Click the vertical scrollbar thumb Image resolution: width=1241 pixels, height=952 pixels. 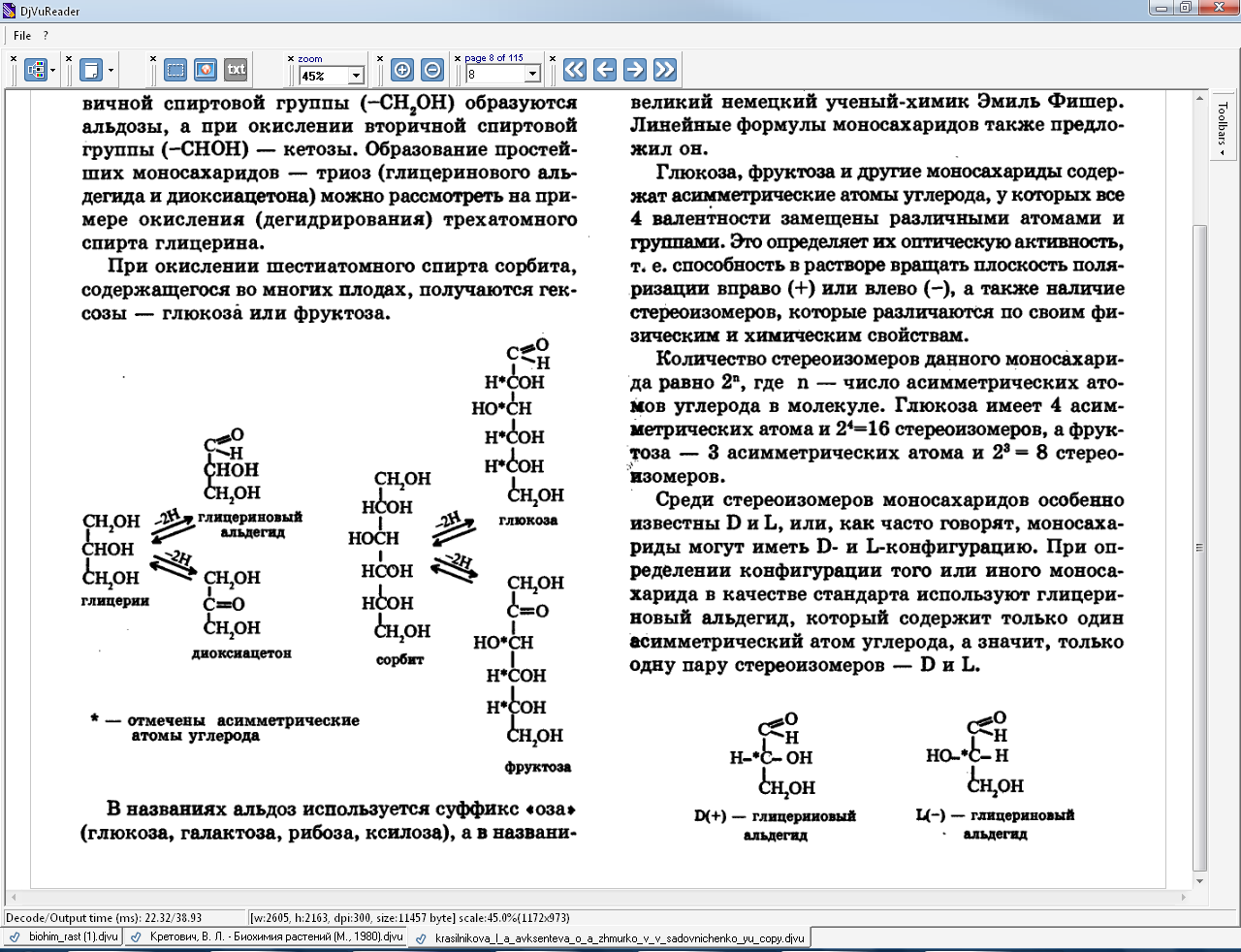pyautogui.click(x=1200, y=548)
